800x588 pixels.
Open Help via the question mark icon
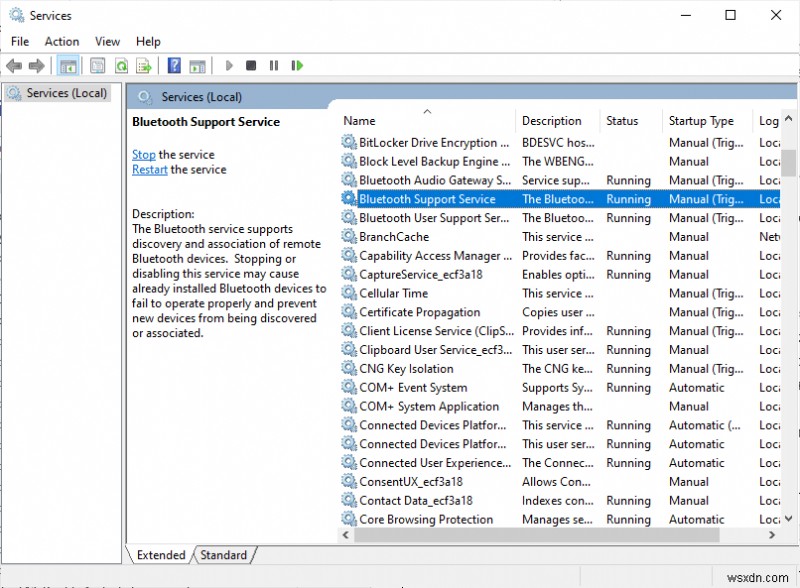click(174, 66)
